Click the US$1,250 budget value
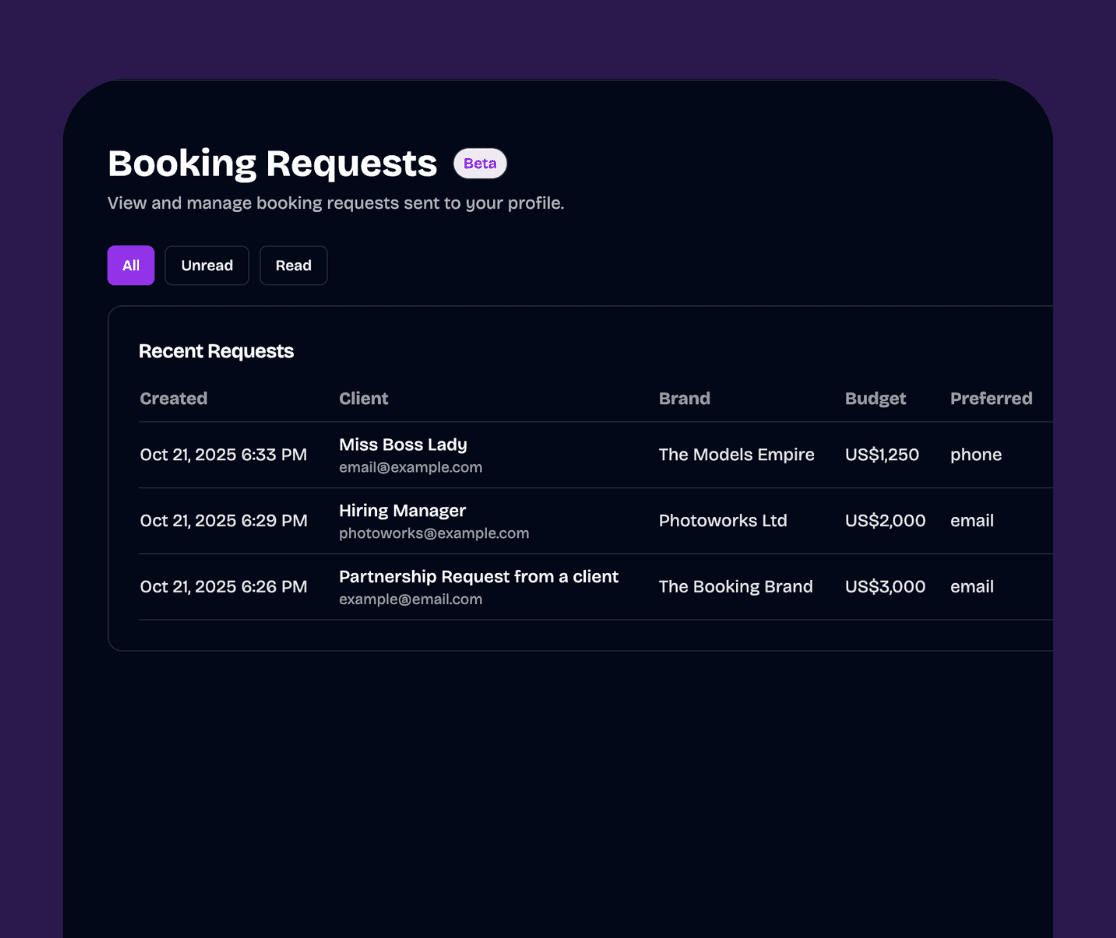The height and width of the screenshot is (938, 1116). pyautogui.click(x=882, y=455)
